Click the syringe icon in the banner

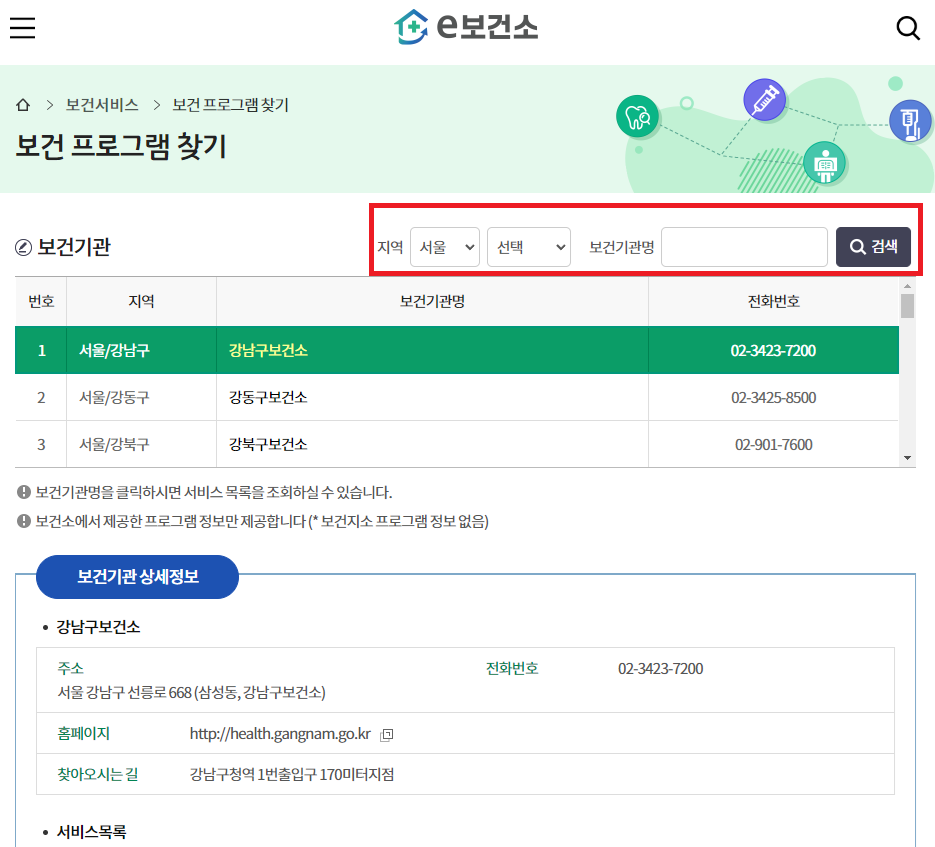tap(765, 100)
